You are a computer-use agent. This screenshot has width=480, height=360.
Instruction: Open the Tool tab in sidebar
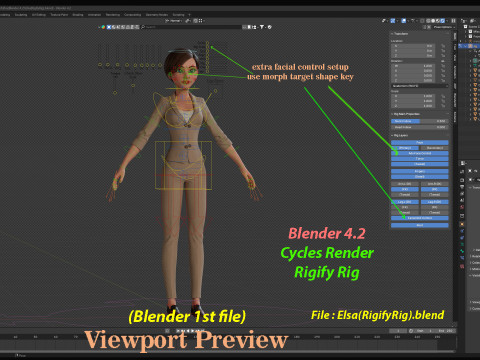coord(455,47)
